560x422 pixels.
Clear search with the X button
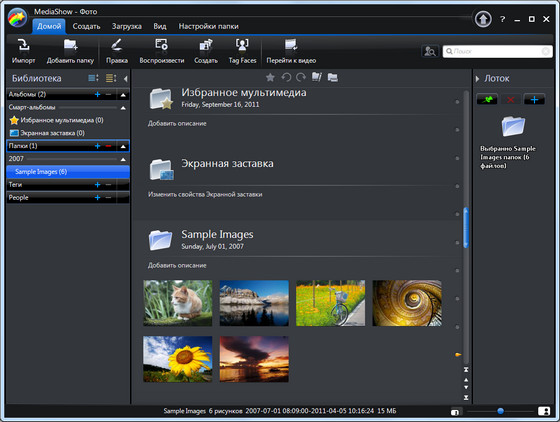pos(545,51)
